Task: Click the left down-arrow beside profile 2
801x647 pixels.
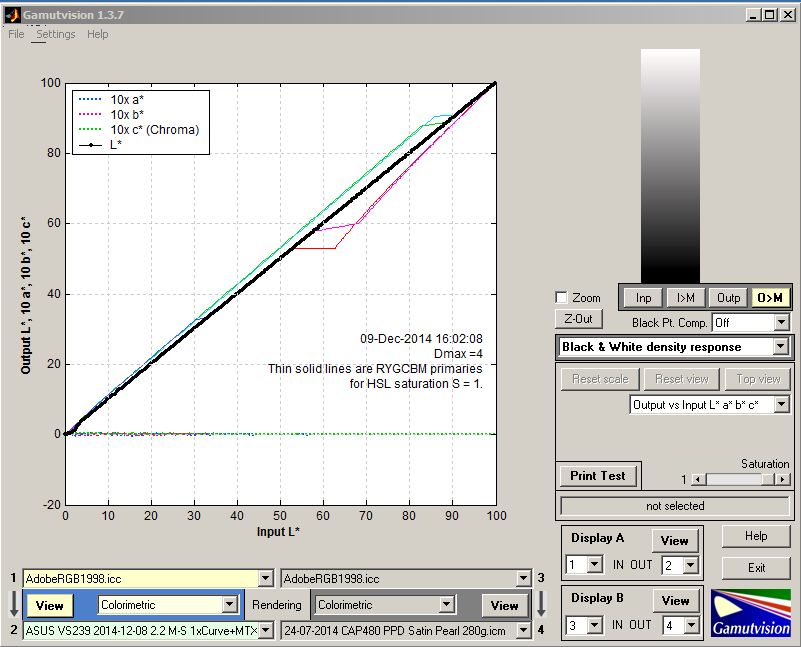Action: (x=12, y=604)
